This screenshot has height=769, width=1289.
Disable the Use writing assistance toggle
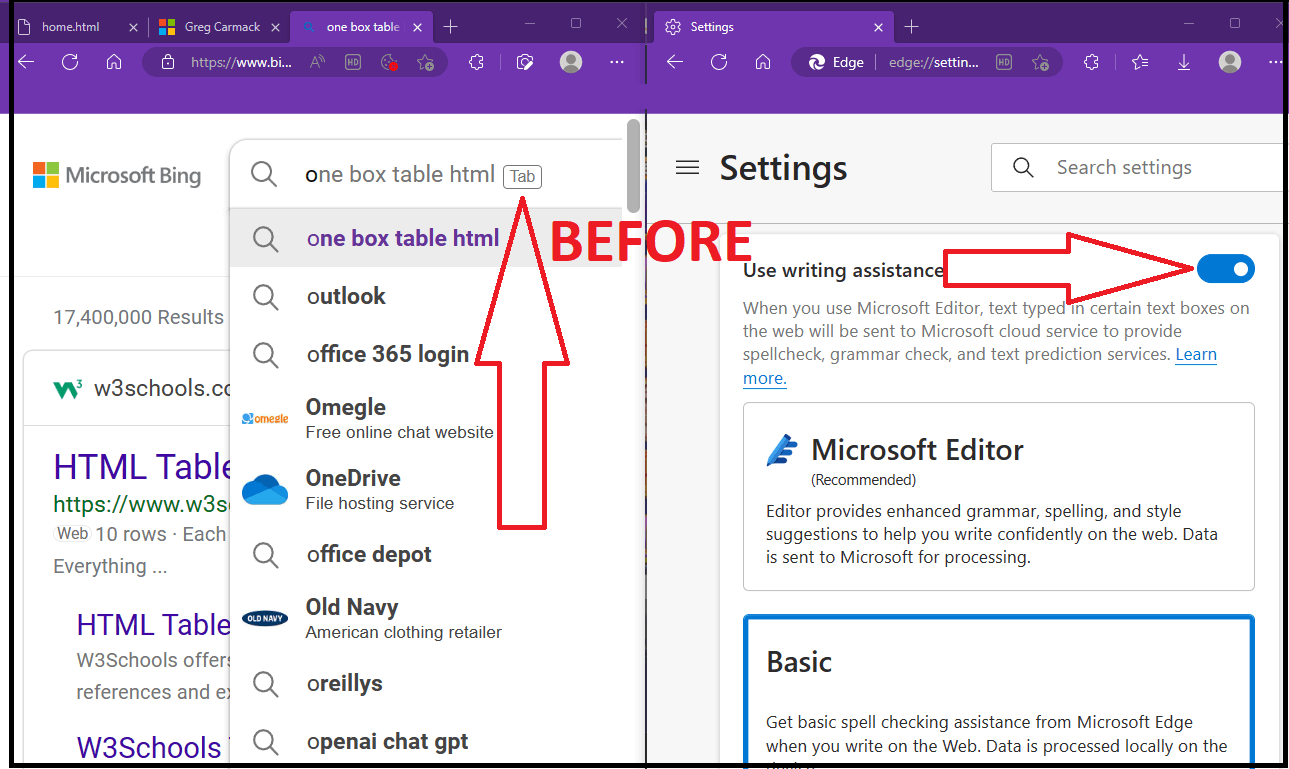click(1225, 268)
